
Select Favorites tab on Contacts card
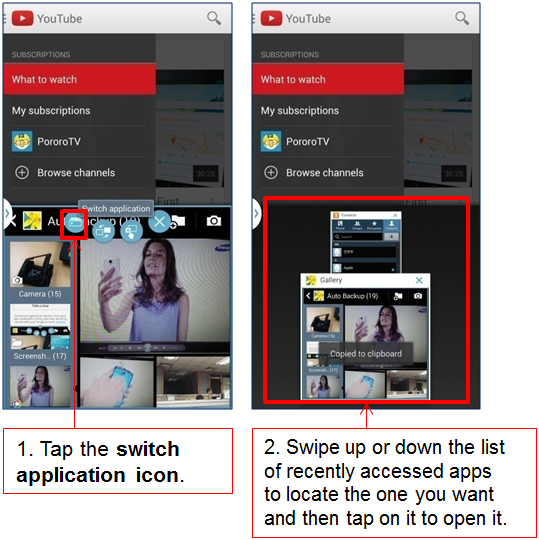[x=374, y=226]
